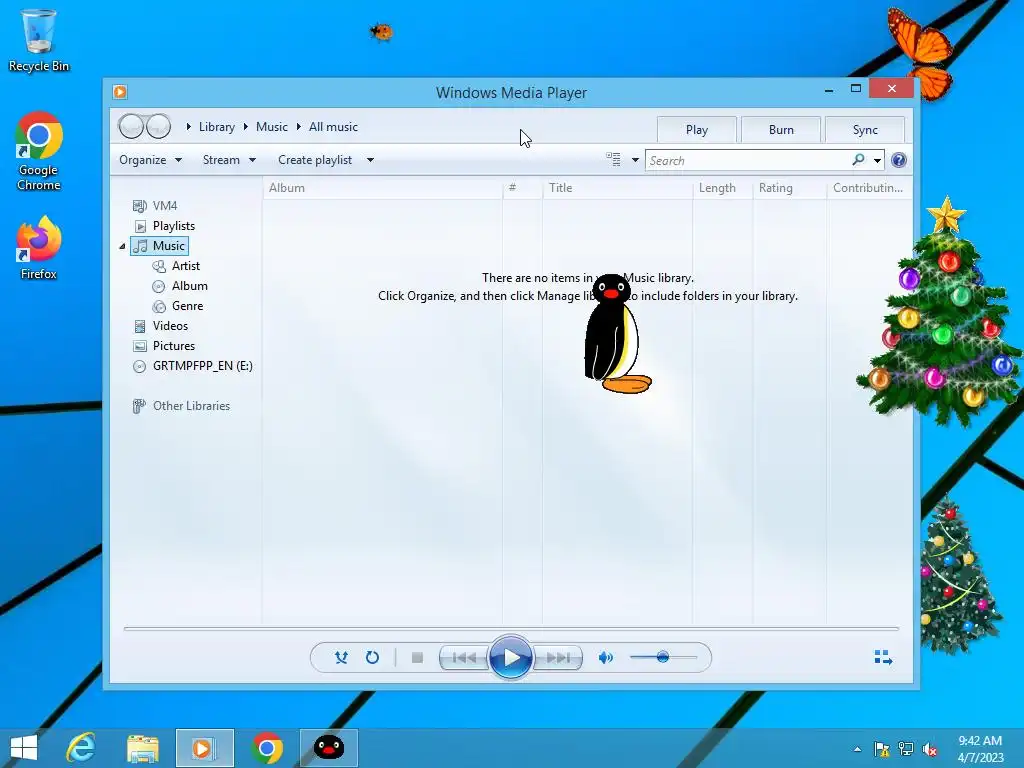
Task: Switch to Now Playing view
Action: coord(883,657)
